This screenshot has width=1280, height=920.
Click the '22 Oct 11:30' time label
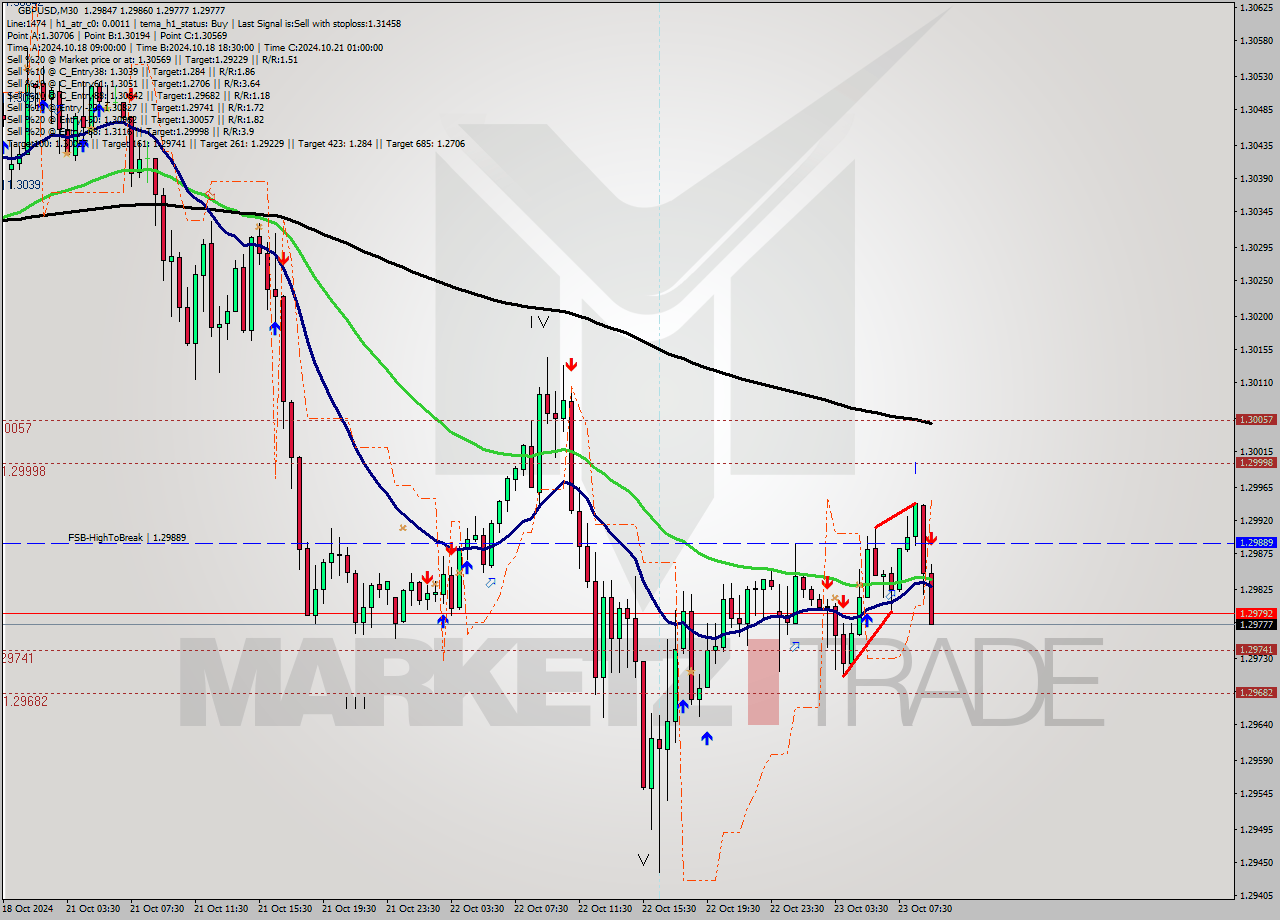coord(605,909)
